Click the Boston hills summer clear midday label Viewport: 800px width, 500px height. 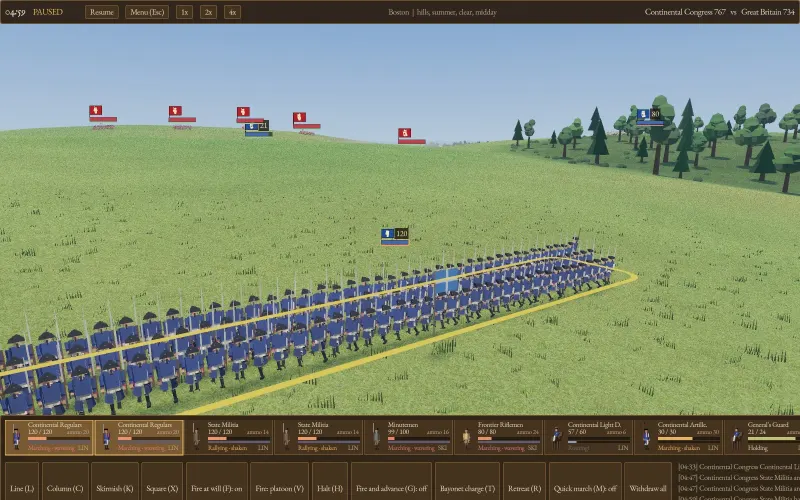click(442, 12)
